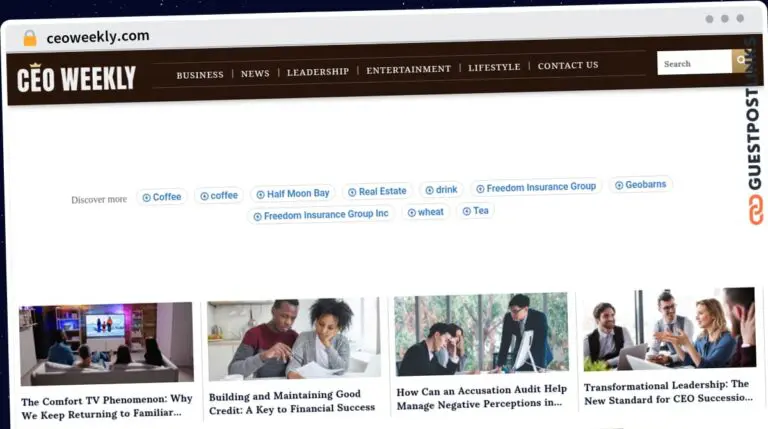Open the News menu item
The width and height of the screenshot is (768, 429).
pyautogui.click(x=255, y=74)
